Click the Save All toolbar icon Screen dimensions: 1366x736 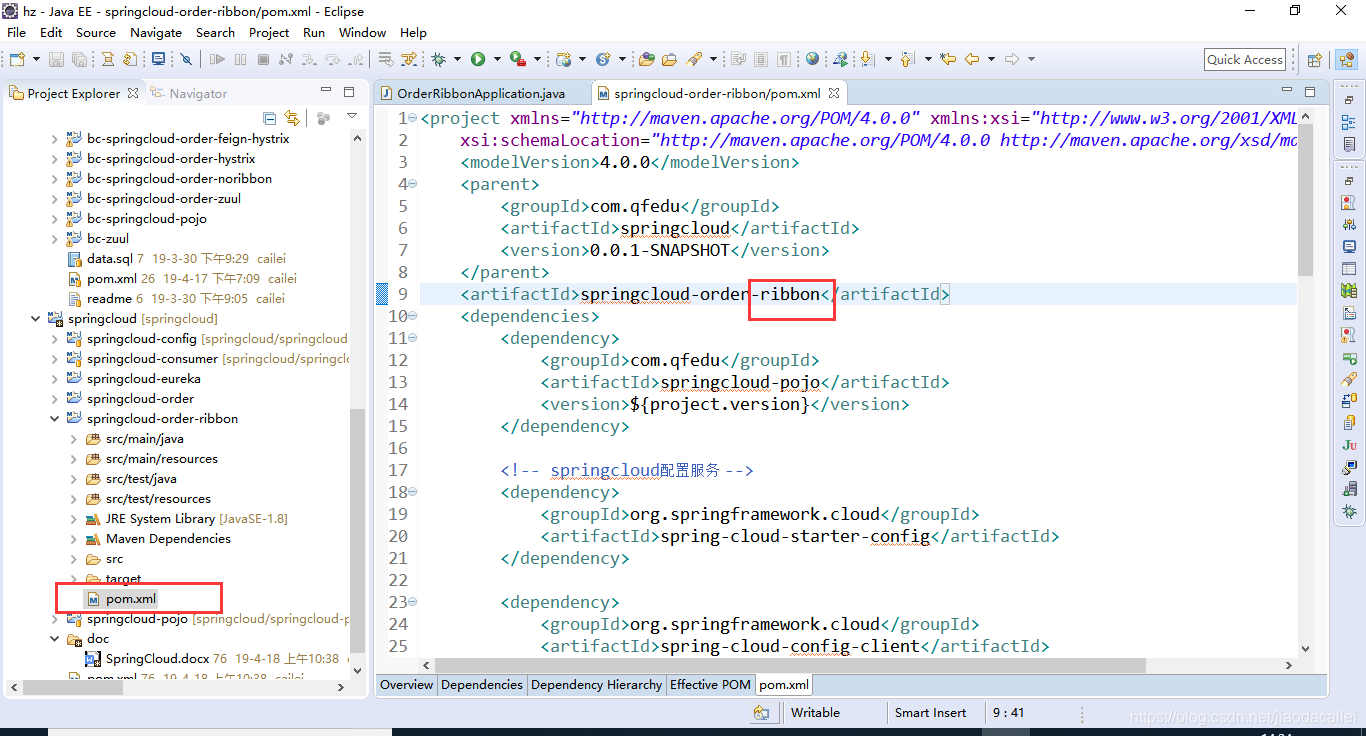(79, 59)
